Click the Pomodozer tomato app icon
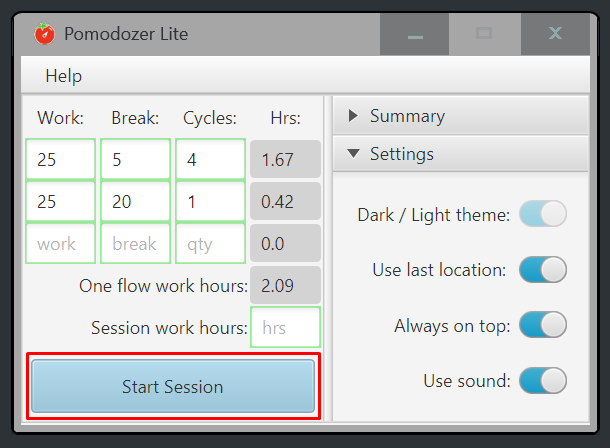610x448 pixels. [44, 34]
